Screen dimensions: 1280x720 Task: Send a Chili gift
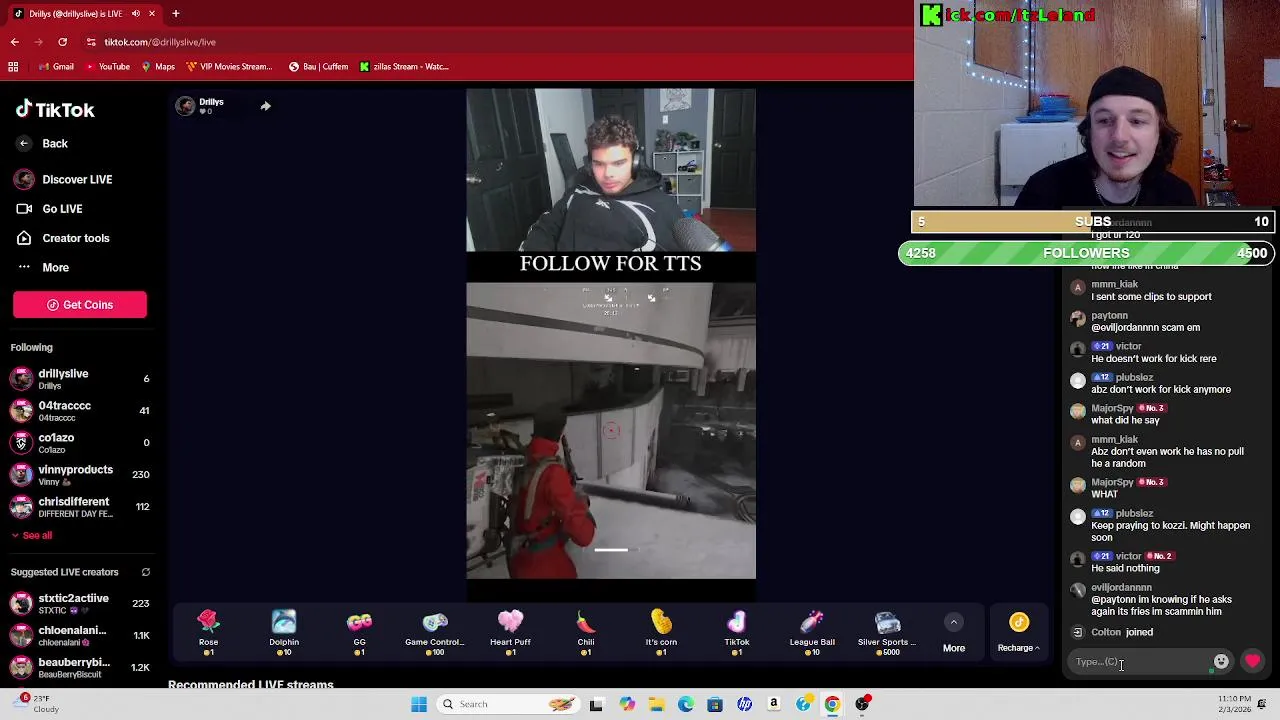pyautogui.click(x=586, y=633)
